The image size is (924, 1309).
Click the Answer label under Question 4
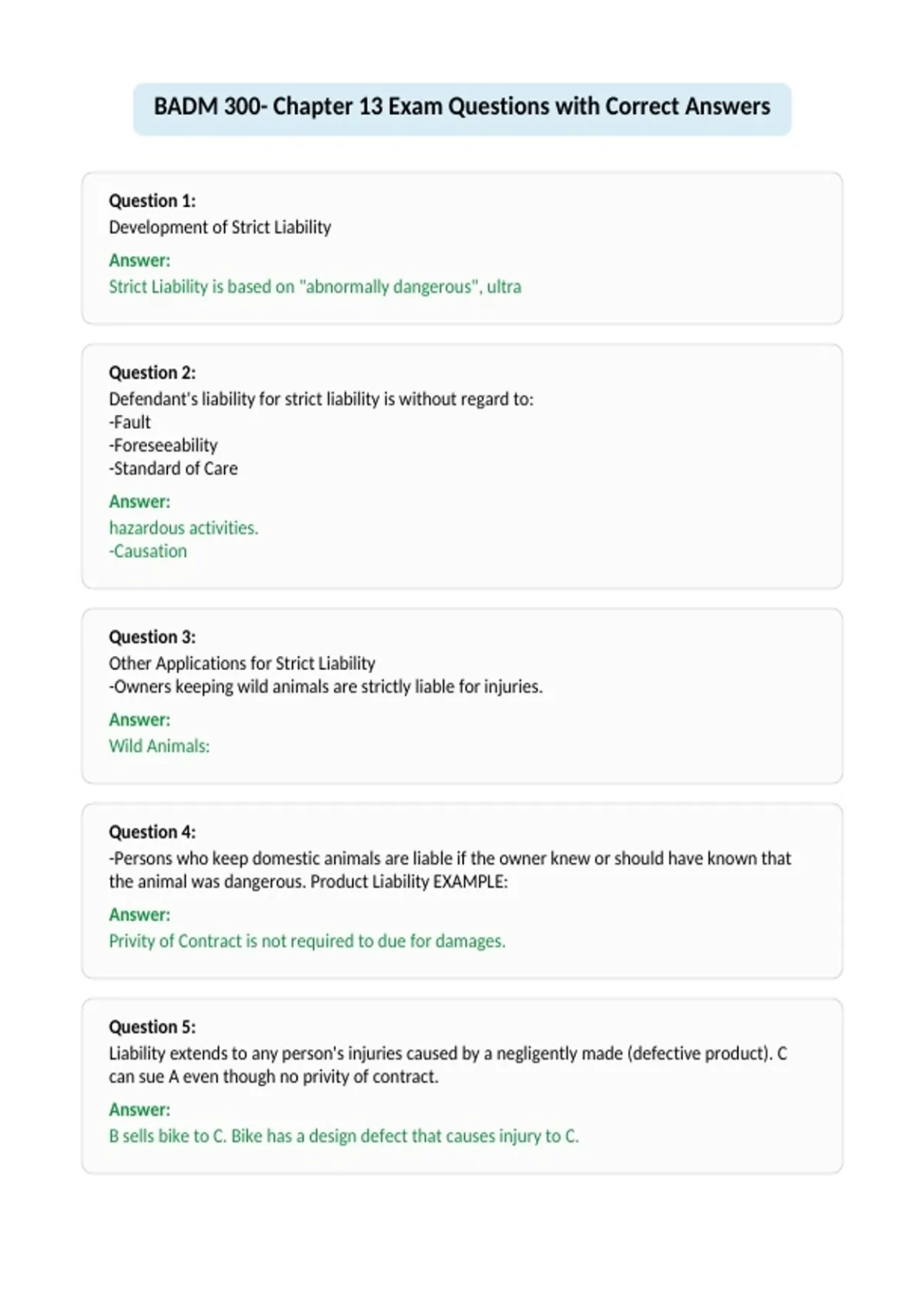click(x=139, y=914)
